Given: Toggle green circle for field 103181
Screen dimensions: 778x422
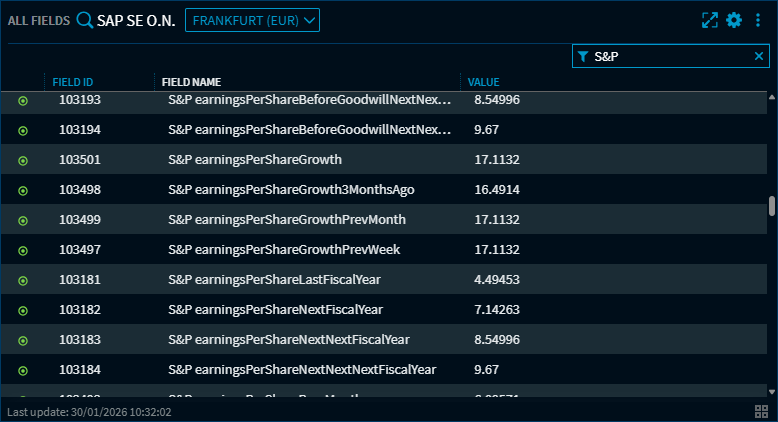Looking at the screenshot, I should coord(23,280).
